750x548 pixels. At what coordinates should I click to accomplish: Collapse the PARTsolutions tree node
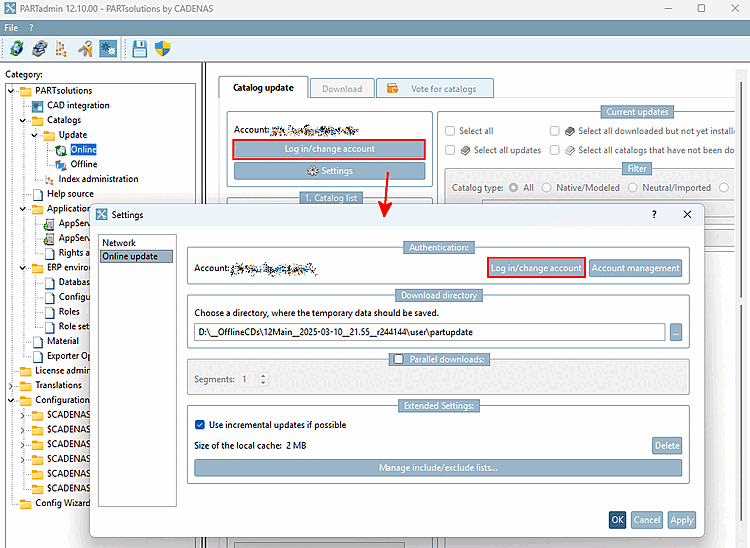coord(11,90)
